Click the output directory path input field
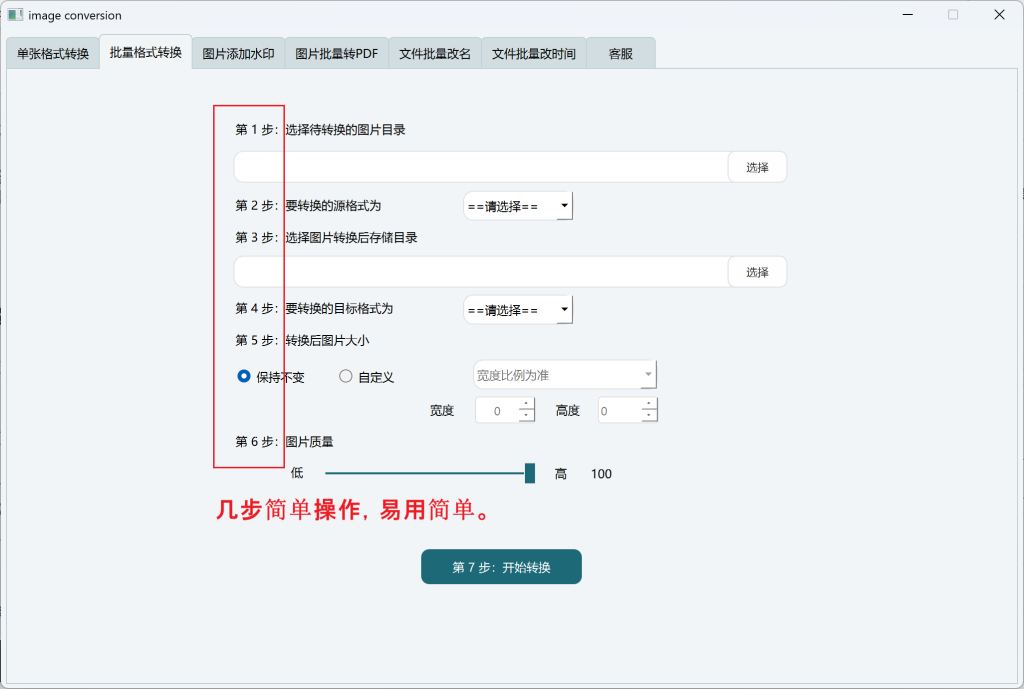This screenshot has width=1024, height=689. 480,272
